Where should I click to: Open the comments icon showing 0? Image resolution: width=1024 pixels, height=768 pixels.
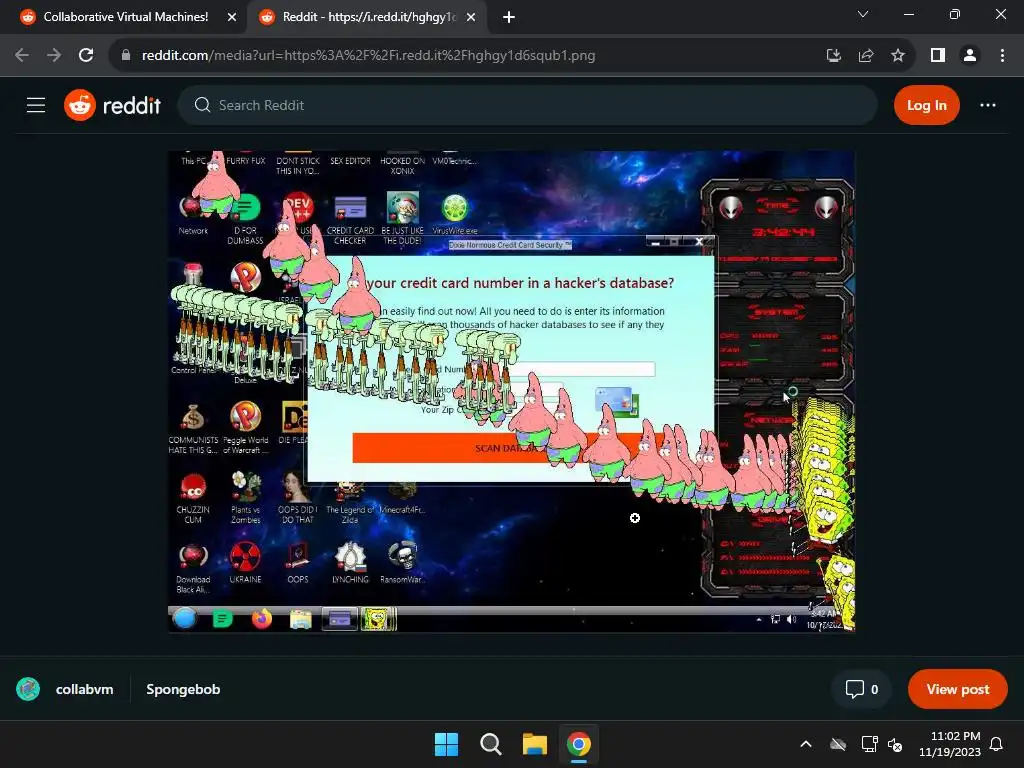(x=862, y=689)
